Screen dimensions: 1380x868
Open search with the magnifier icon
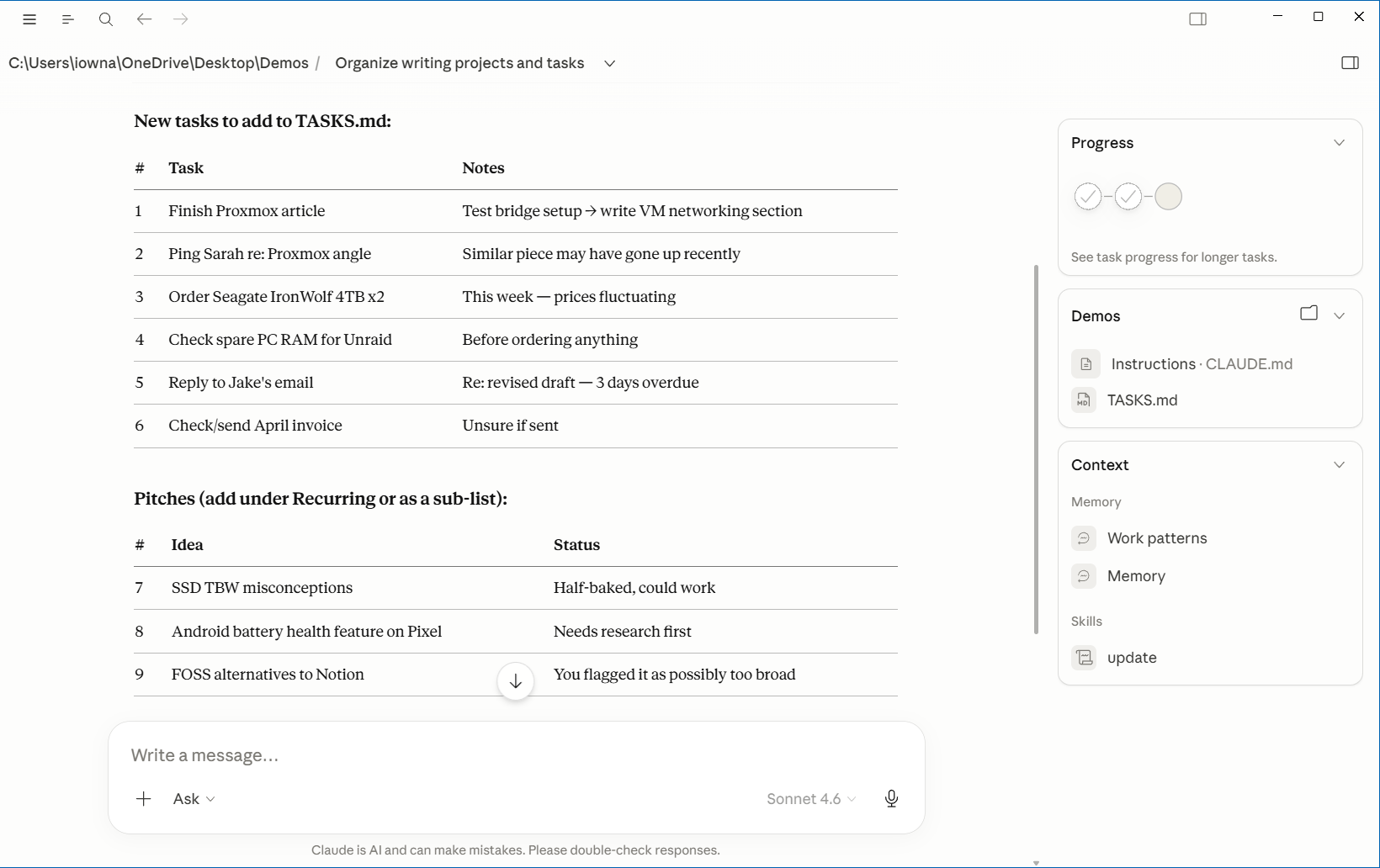[106, 19]
